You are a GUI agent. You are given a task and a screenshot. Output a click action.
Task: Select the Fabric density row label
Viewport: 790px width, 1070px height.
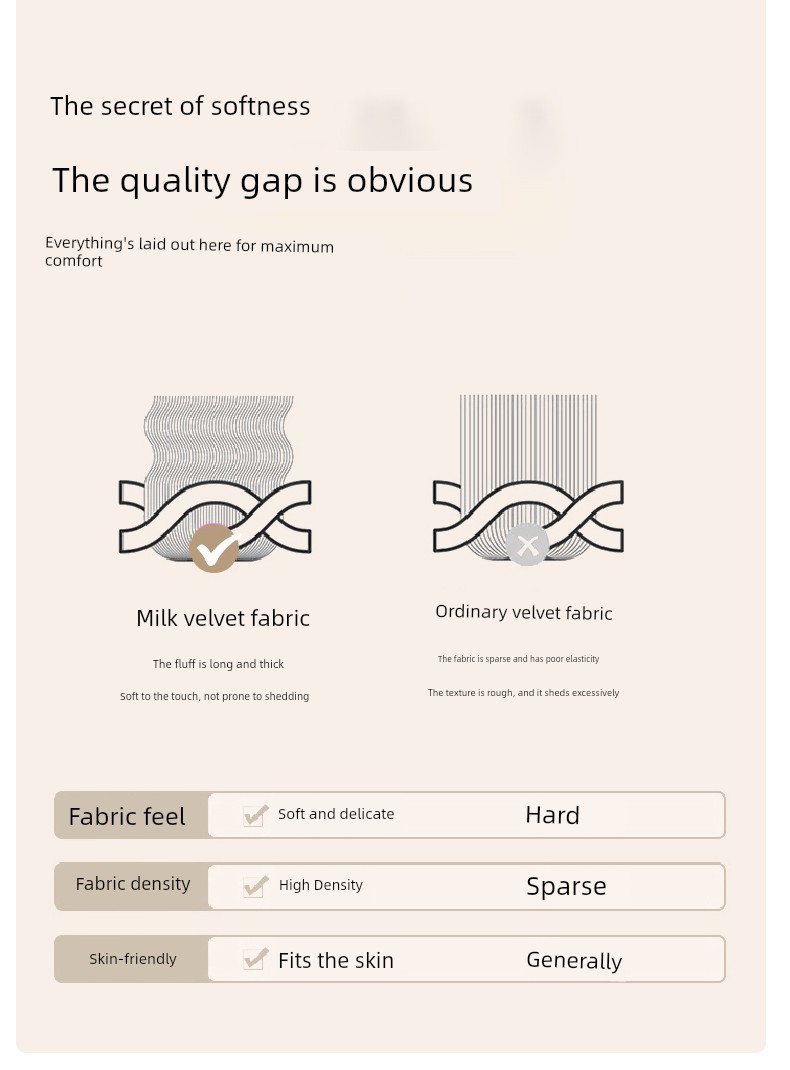(133, 884)
